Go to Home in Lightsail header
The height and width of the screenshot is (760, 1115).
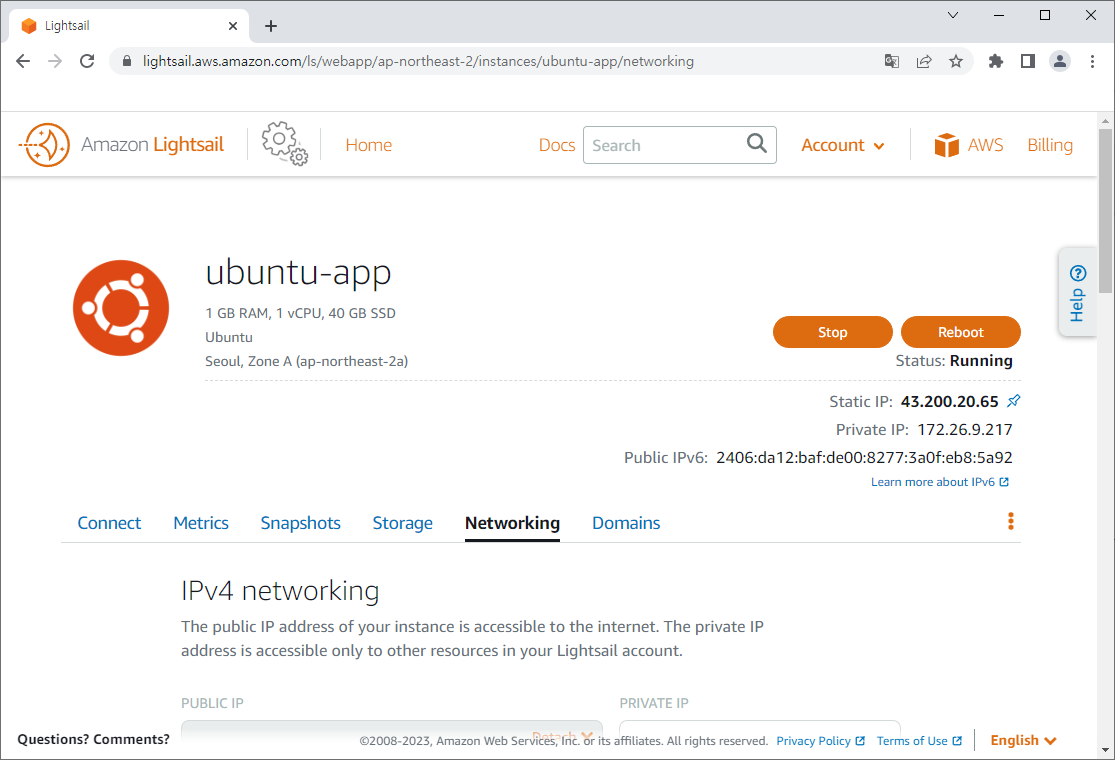pyautogui.click(x=368, y=145)
